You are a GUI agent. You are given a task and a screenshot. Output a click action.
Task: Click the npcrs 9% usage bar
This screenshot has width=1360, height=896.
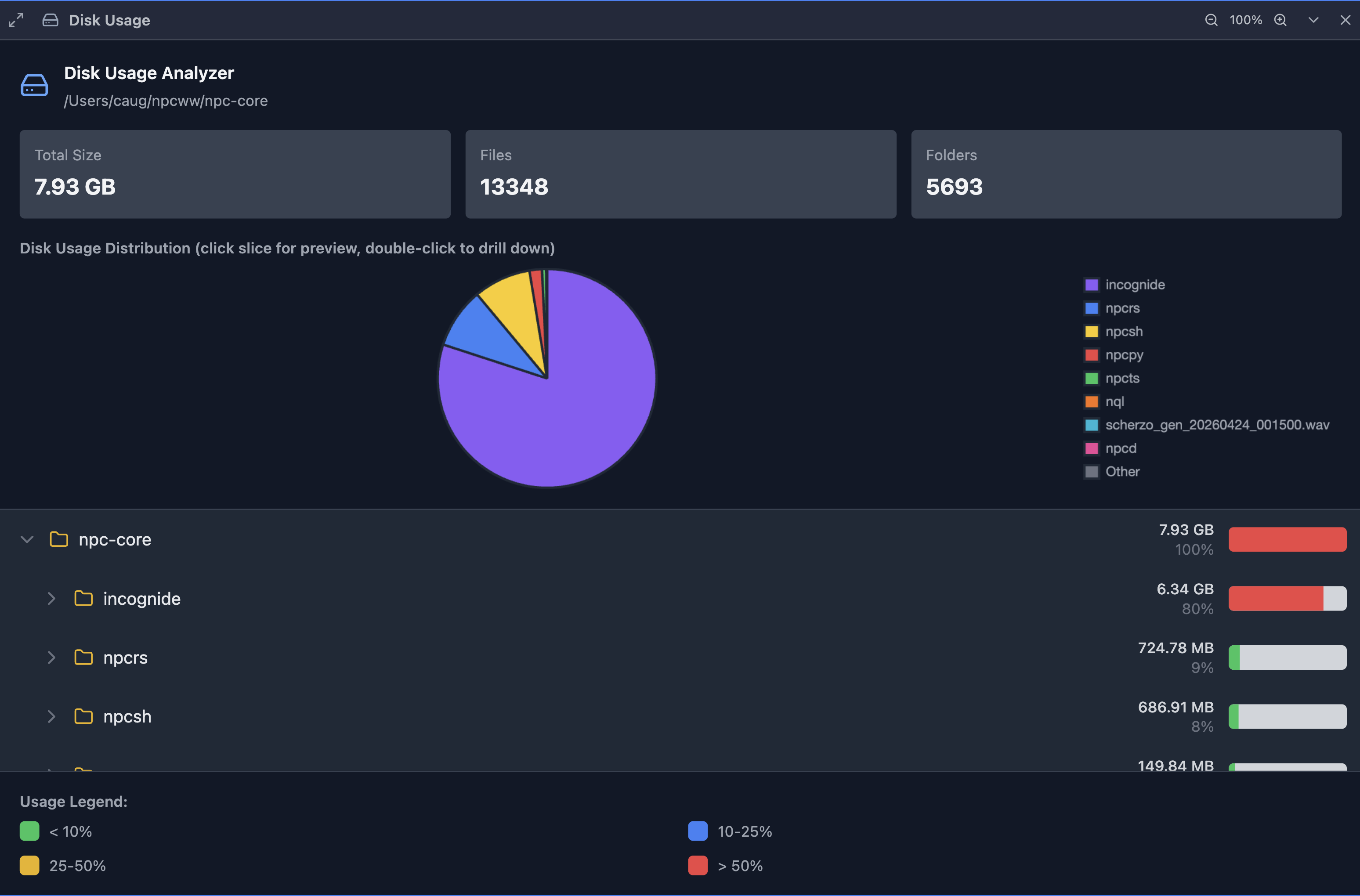click(x=1288, y=657)
